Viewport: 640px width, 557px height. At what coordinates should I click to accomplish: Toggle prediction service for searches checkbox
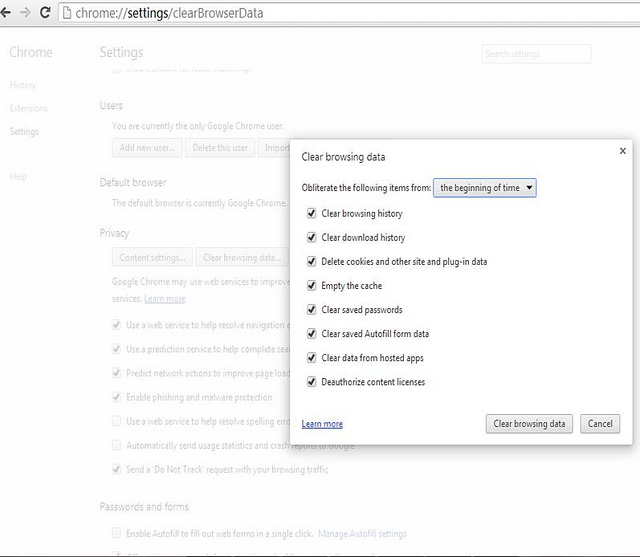(116, 349)
